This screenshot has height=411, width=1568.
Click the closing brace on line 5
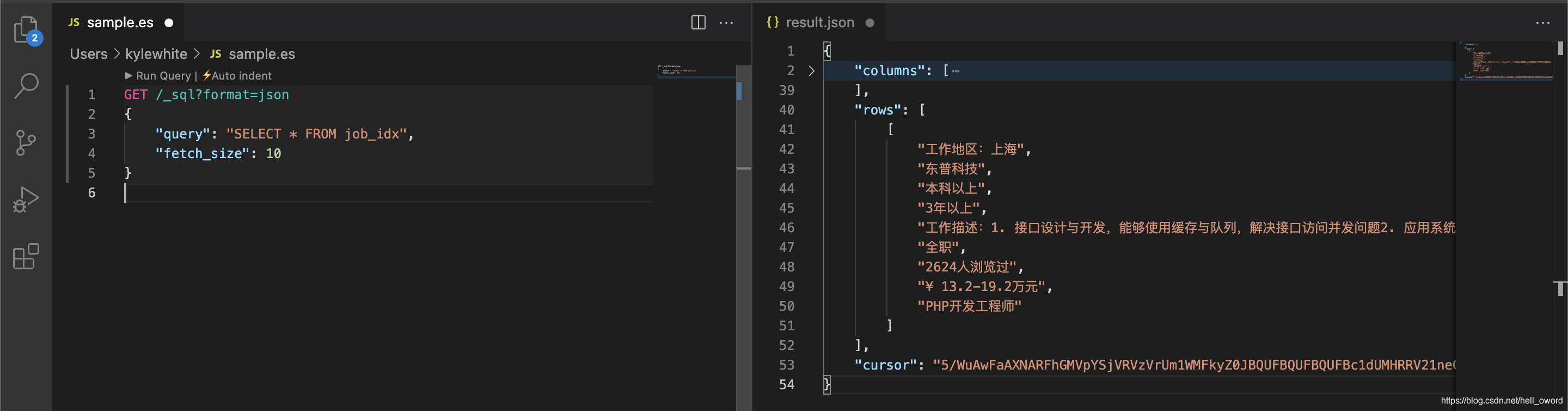click(x=128, y=173)
